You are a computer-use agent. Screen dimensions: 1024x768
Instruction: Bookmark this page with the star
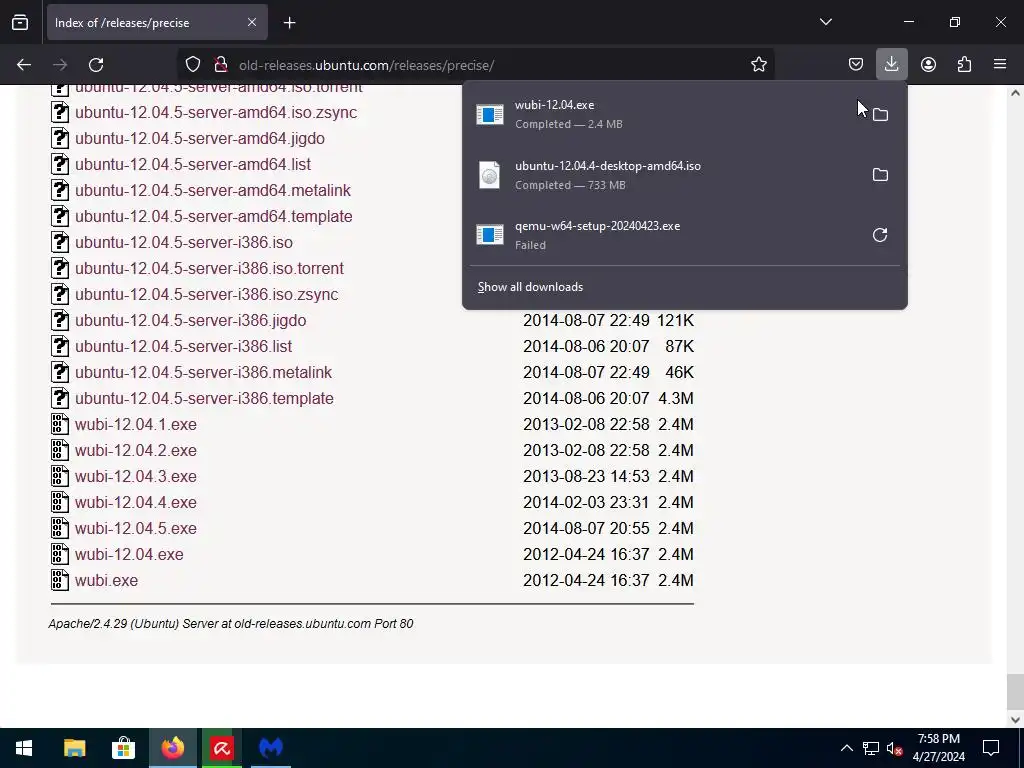click(758, 65)
